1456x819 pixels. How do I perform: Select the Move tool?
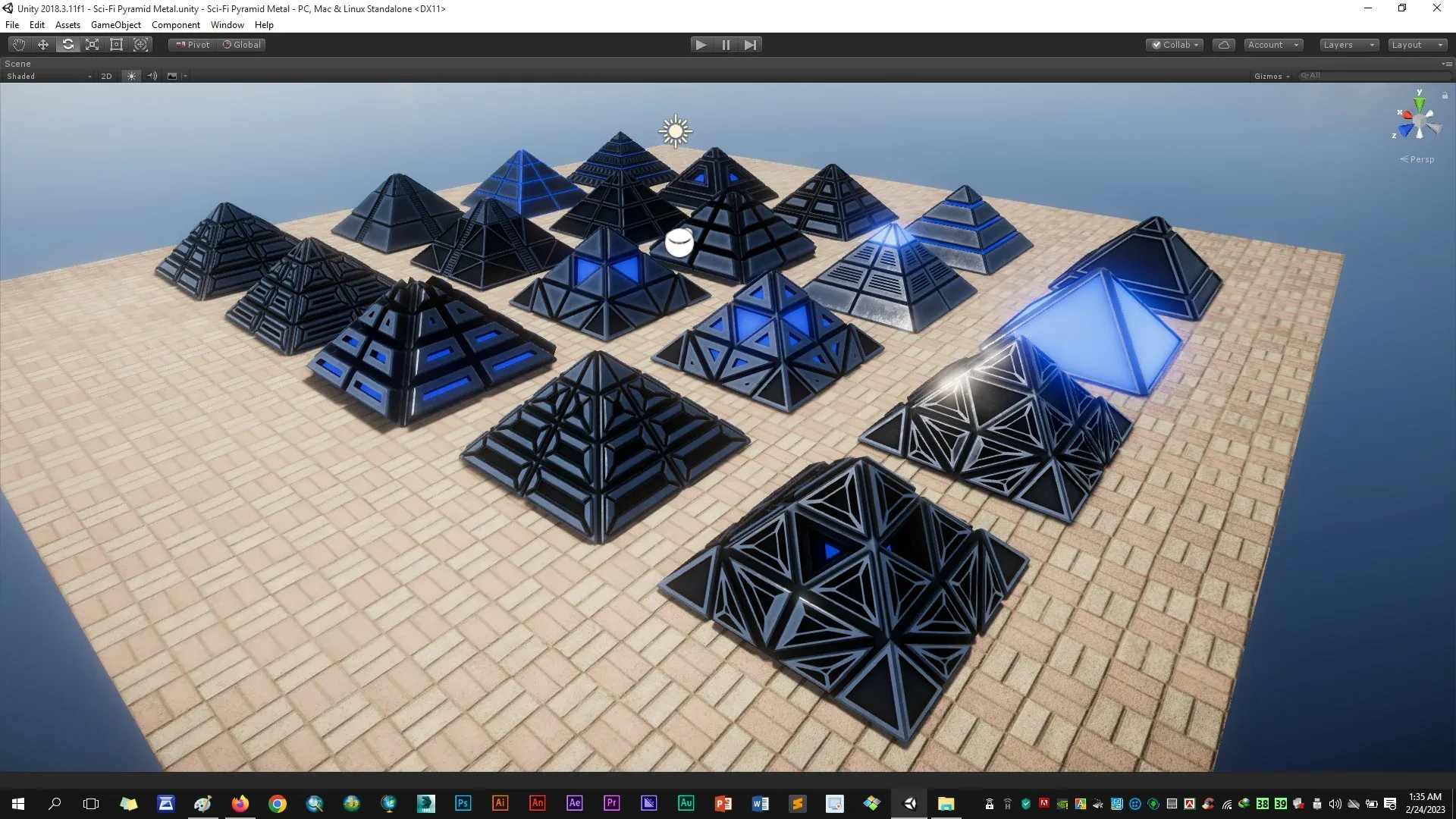(x=43, y=45)
